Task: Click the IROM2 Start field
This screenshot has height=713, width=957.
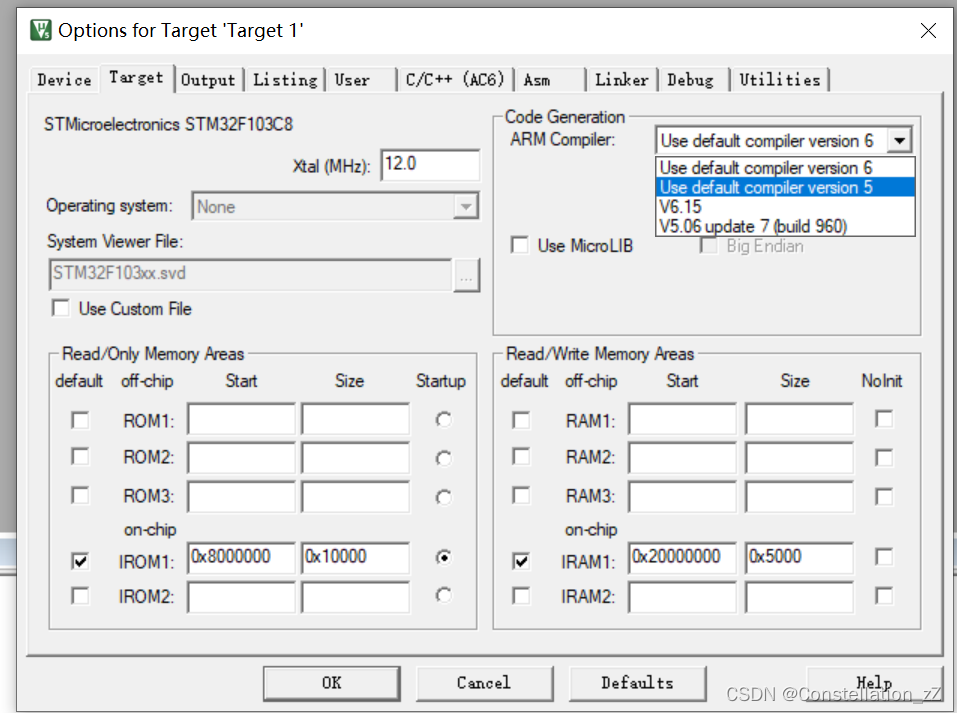Action: click(242, 597)
